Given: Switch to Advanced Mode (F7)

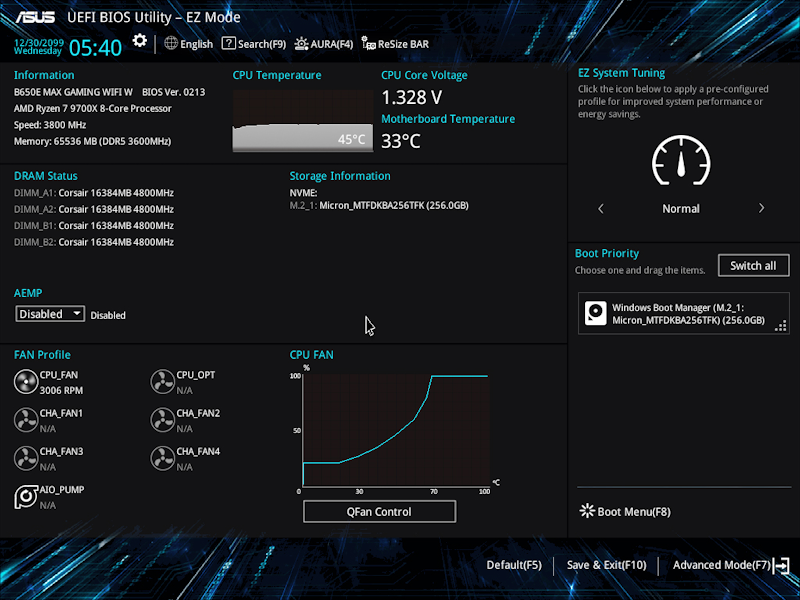Looking at the screenshot, I should point(722,565).
